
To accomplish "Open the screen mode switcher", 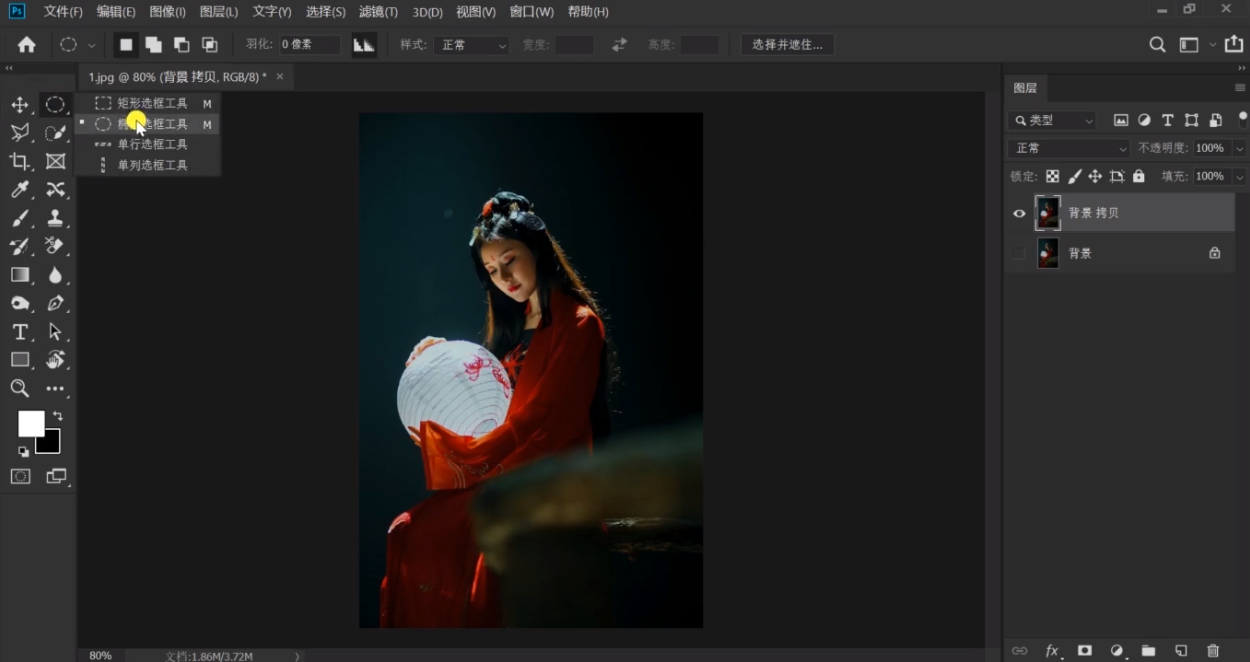I will [56, 477].
